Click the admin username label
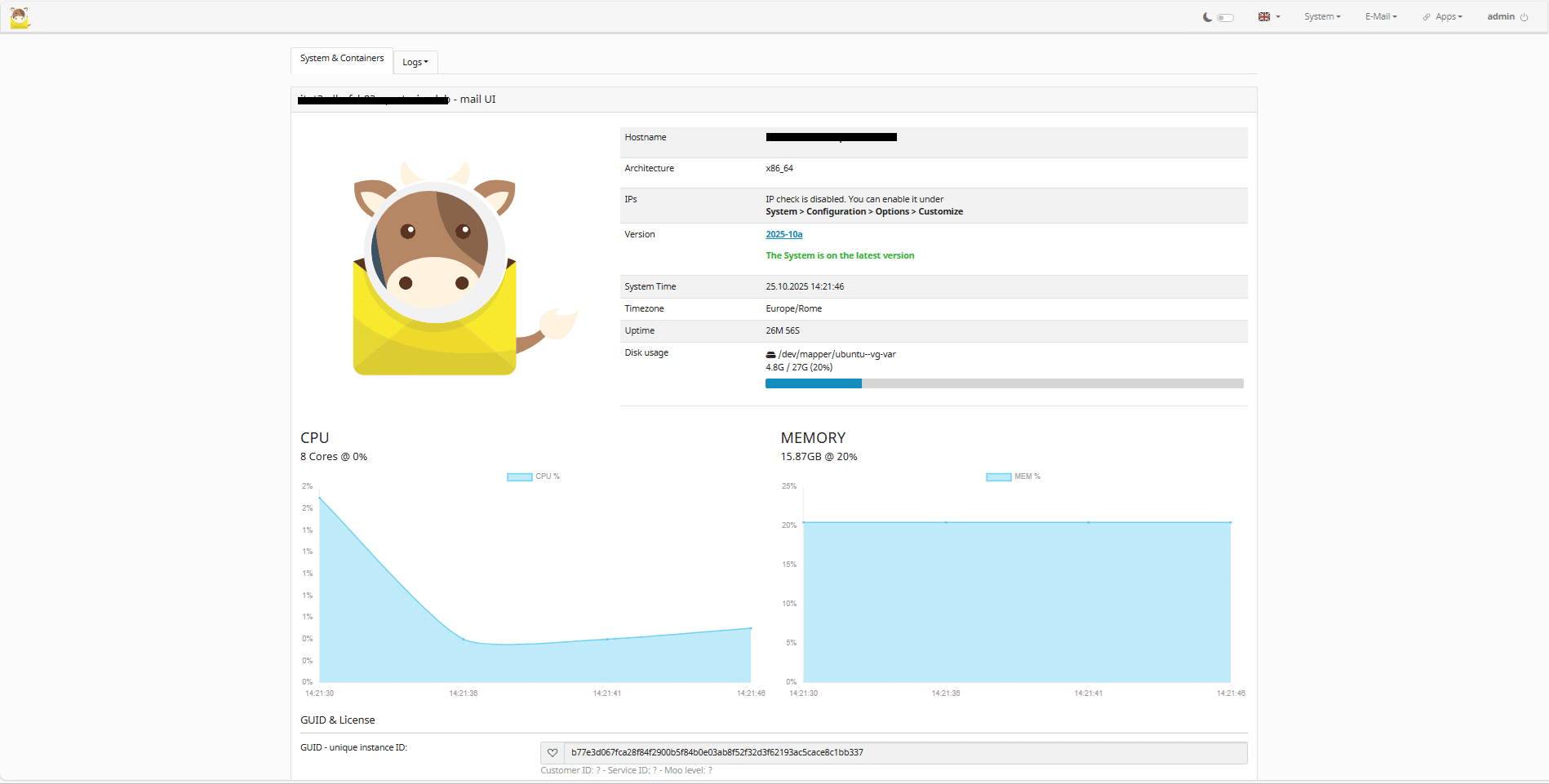 [x=1500, y=17]
